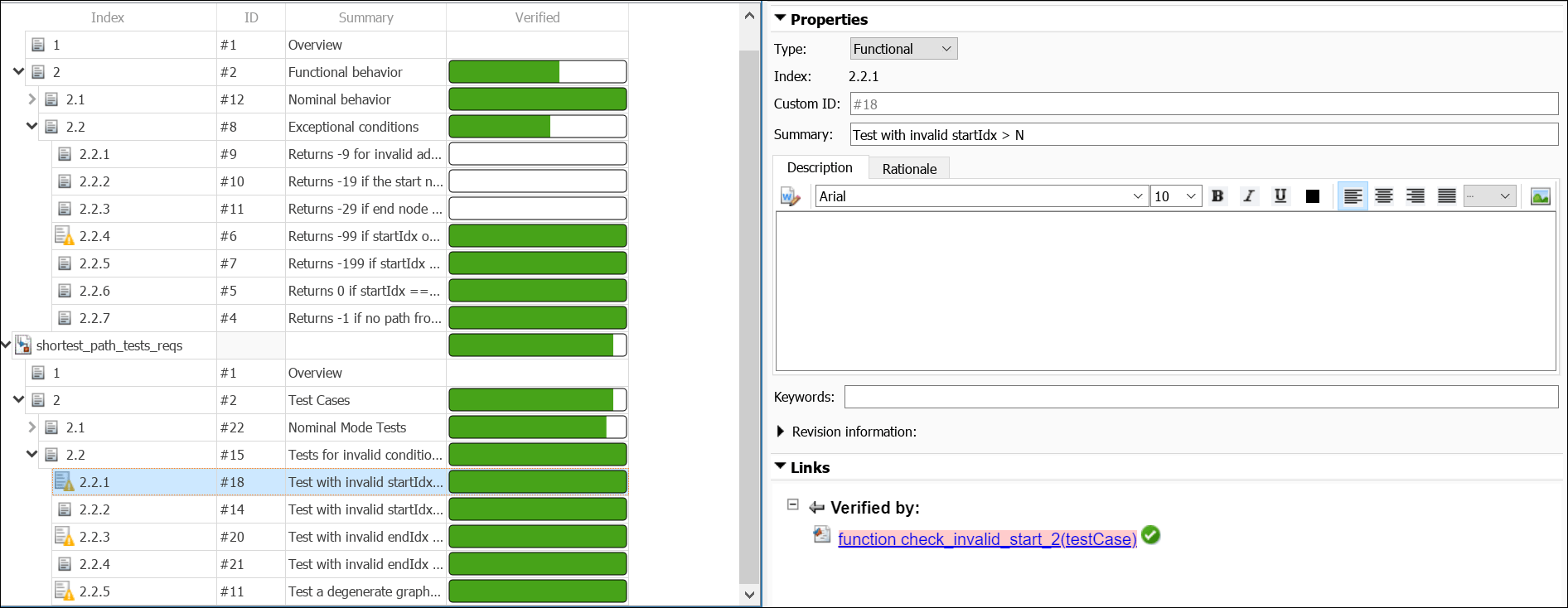Select the shortest_path_tests_reqs requirement set

click(109, 345)
